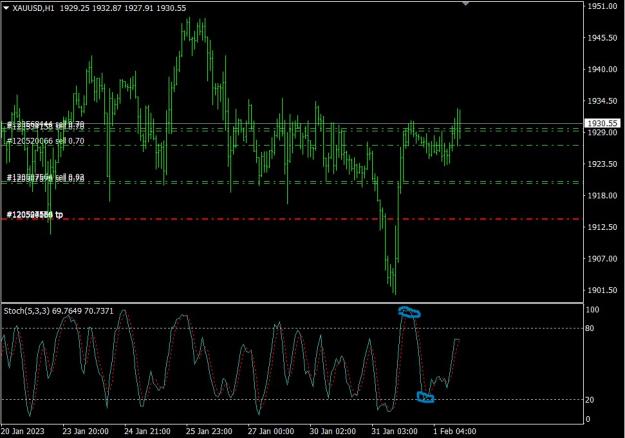Click the 1934.50 price scale label

pyautogui.click(x=602, y=101)
